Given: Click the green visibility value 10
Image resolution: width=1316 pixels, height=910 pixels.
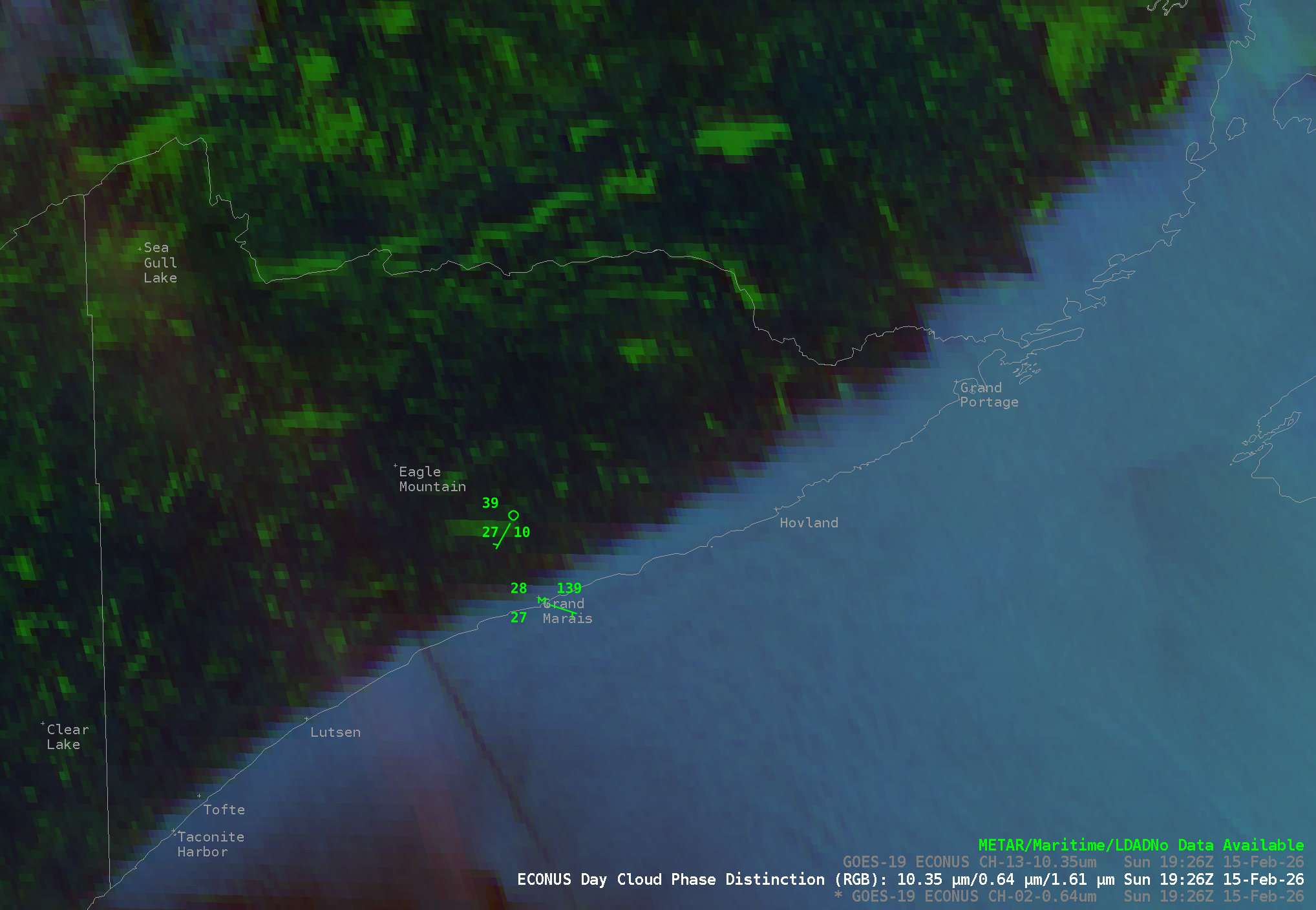Looking at the screenshot, I should coord(522,532).
